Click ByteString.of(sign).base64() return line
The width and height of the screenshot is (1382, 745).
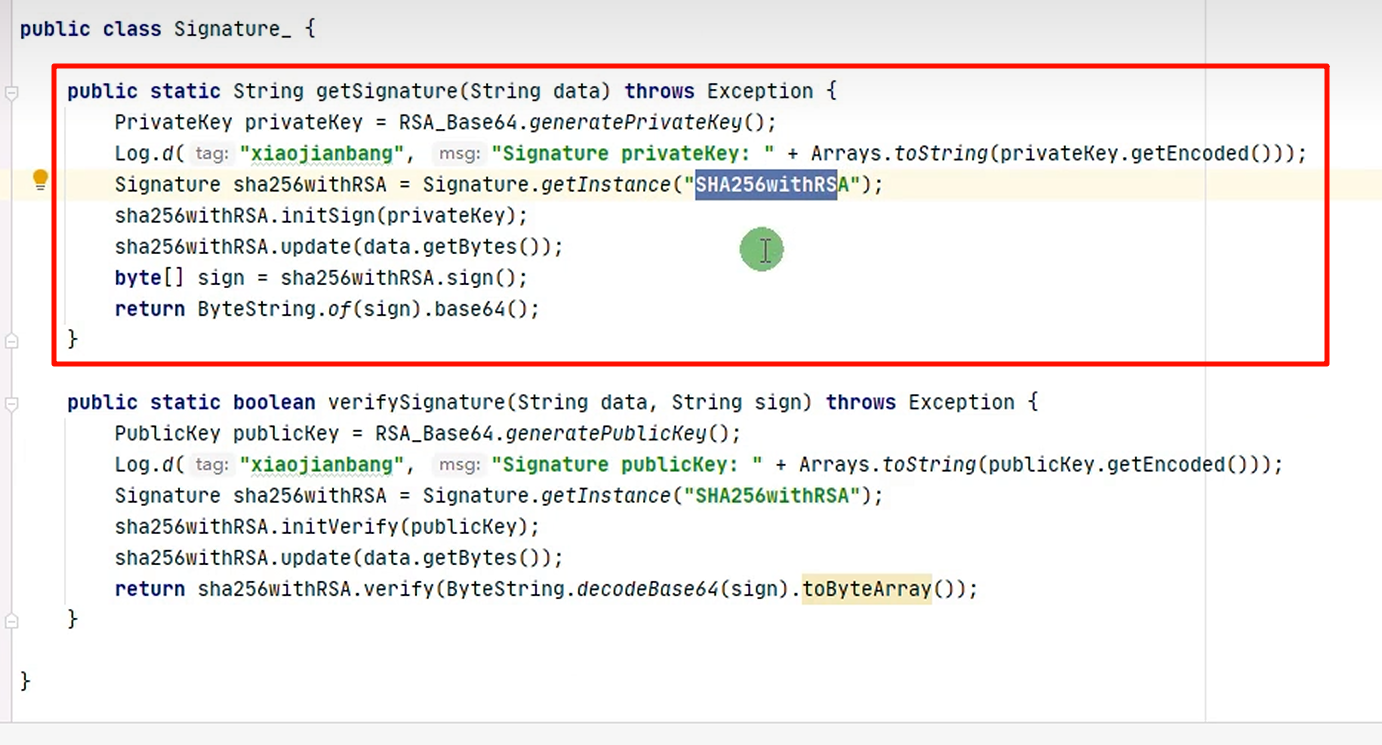(x=368, y=309)
